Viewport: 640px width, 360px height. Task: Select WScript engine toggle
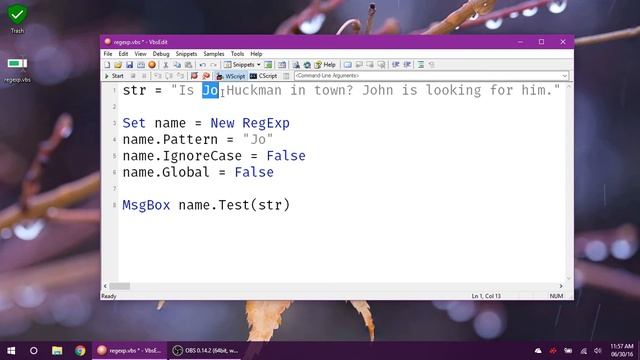[x=231, y=76]
